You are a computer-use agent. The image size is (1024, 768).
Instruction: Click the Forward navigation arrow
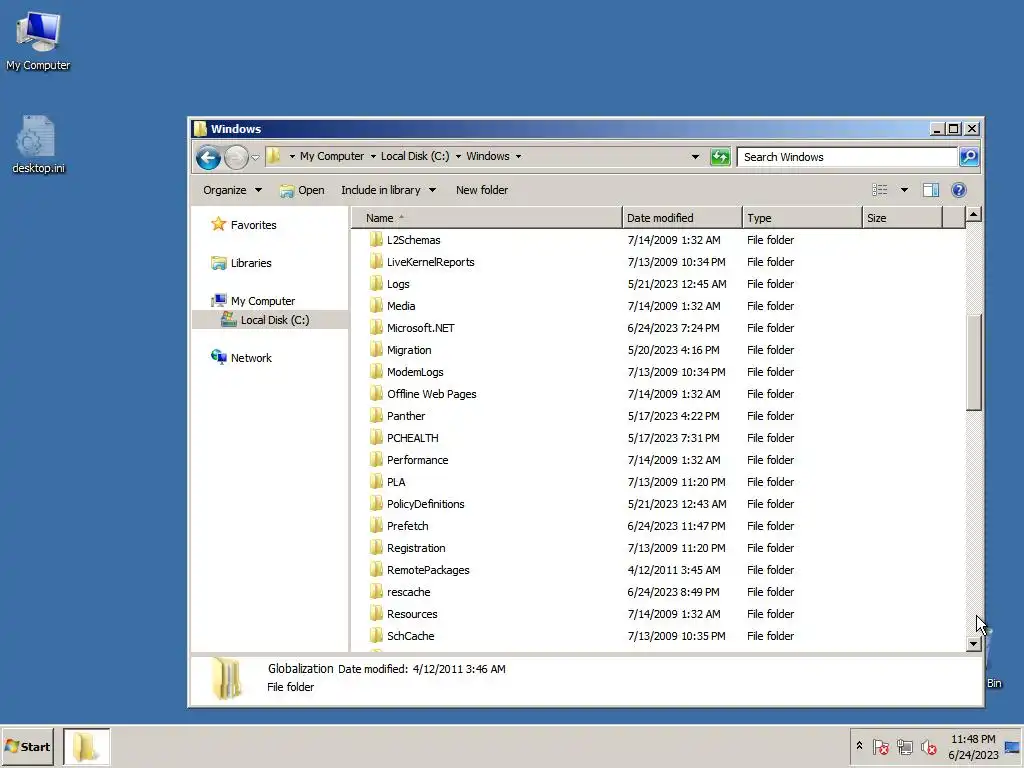236,157
